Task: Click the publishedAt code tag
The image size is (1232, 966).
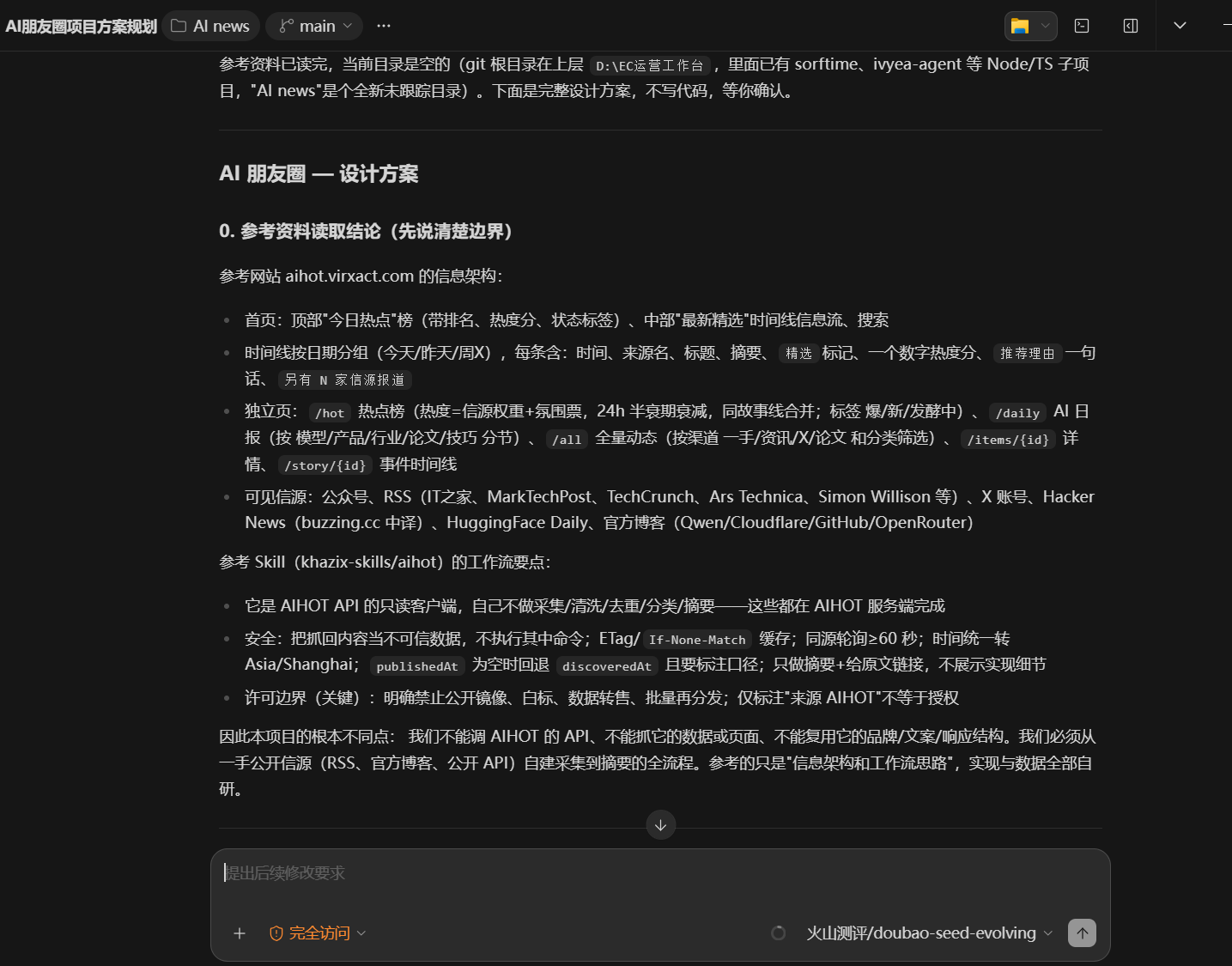Action: pyautogui.click(x=417, y=666)
